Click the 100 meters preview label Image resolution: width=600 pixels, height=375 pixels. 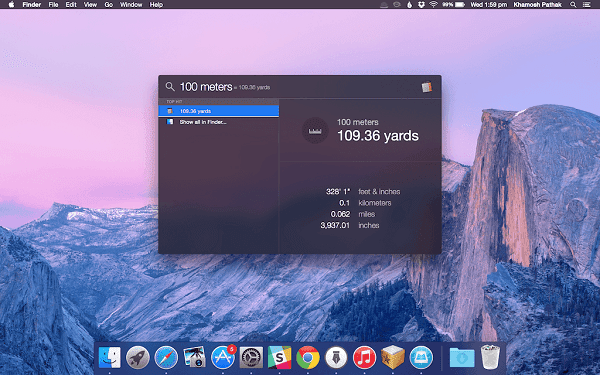click(357, 122)
